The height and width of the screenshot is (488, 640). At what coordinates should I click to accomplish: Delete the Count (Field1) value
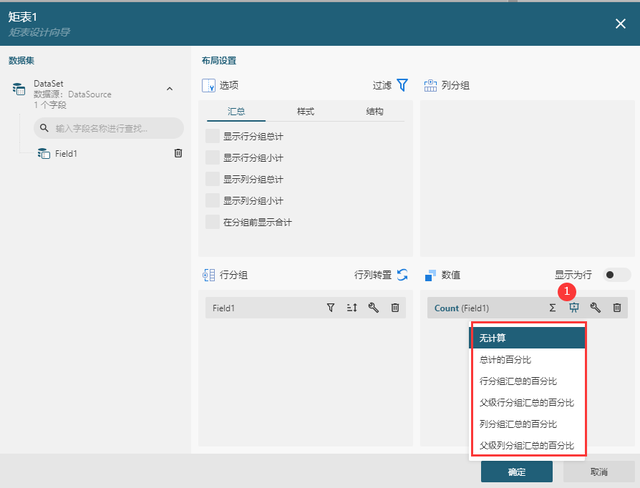[617, 309]
